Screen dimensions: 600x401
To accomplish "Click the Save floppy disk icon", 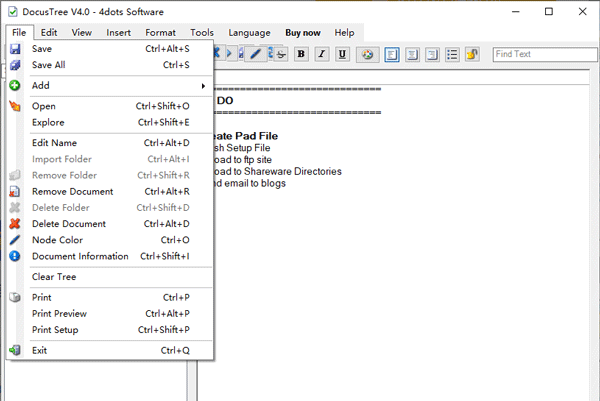I will point(15,49).
